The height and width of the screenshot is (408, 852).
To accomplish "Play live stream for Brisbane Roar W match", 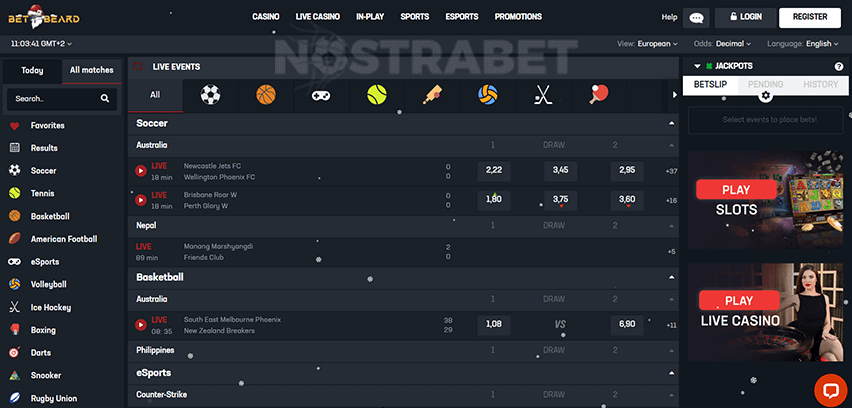I will pyautogui.click(x=141, y=200).
